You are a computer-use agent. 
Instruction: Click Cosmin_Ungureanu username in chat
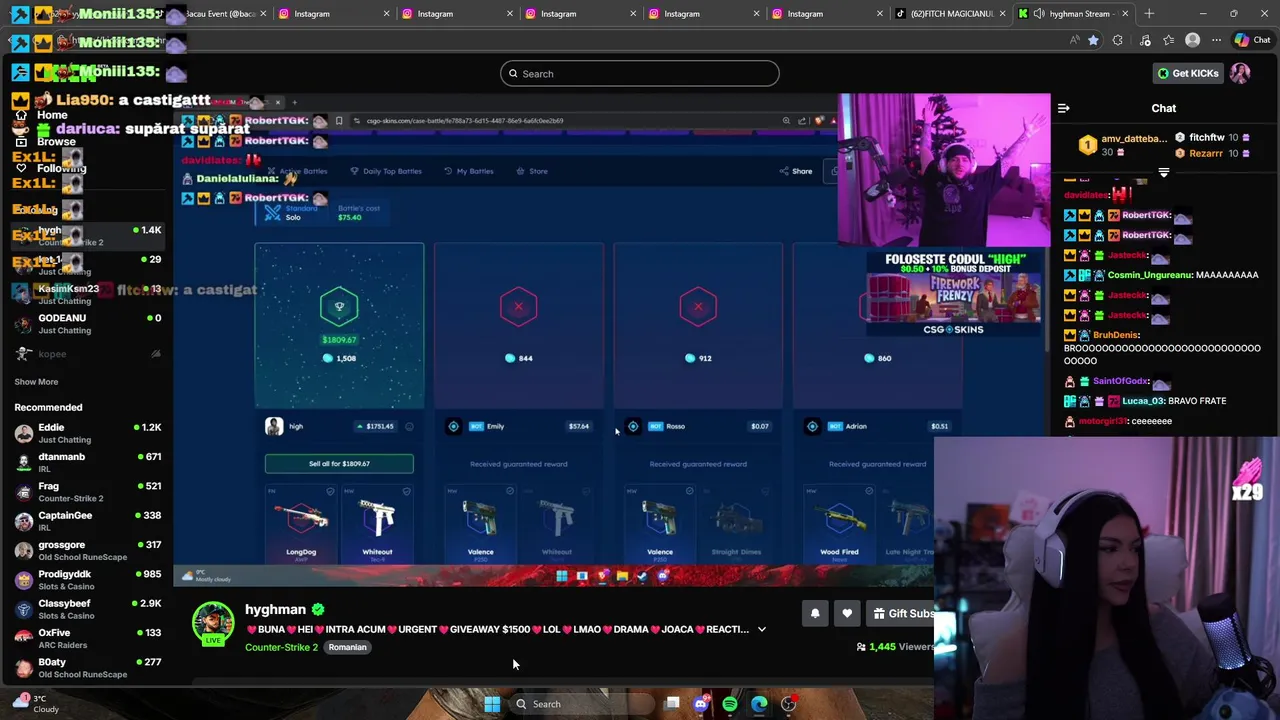pyautogui.click(x=1150, y=275)
